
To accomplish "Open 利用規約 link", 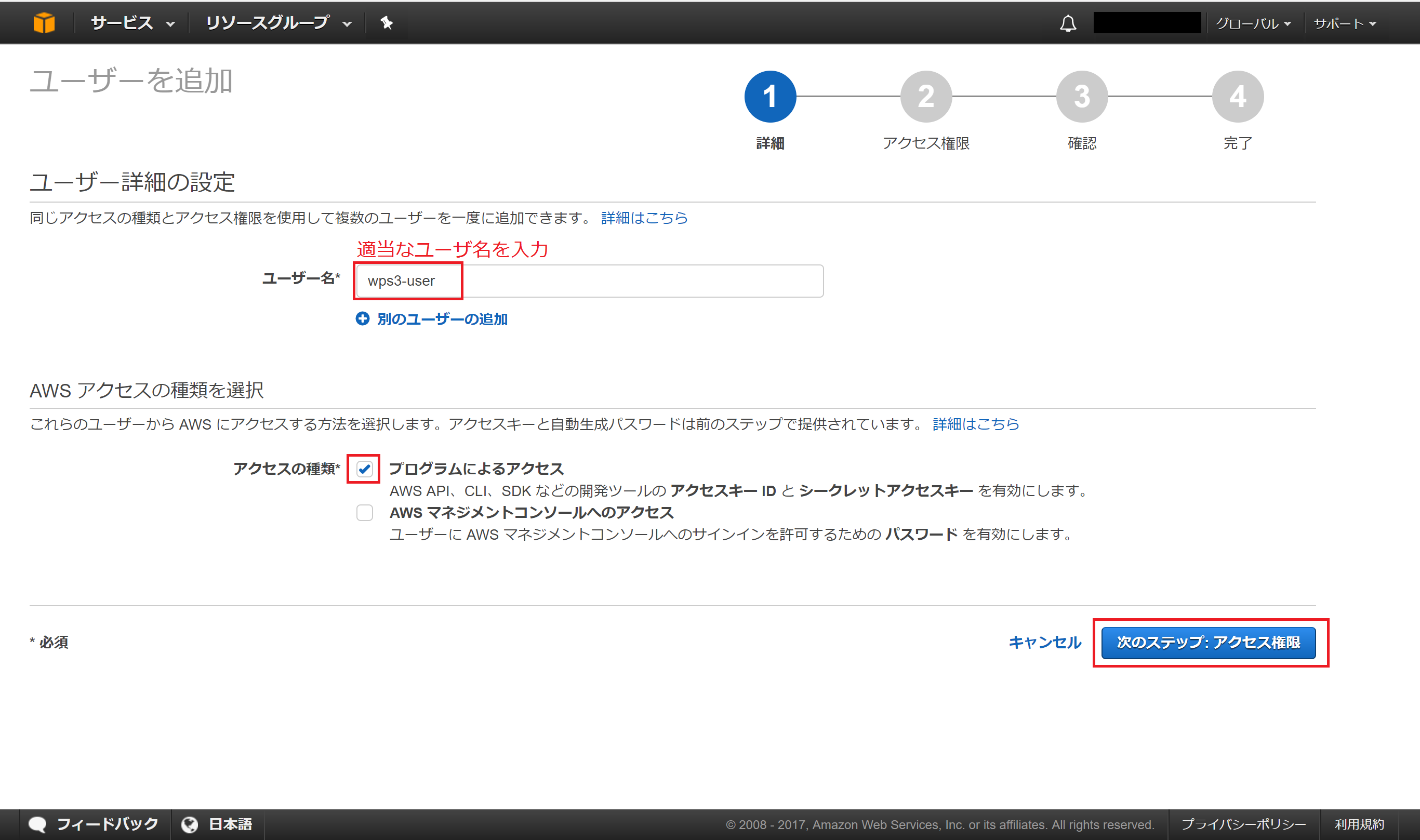I will tap(1359, 824).
